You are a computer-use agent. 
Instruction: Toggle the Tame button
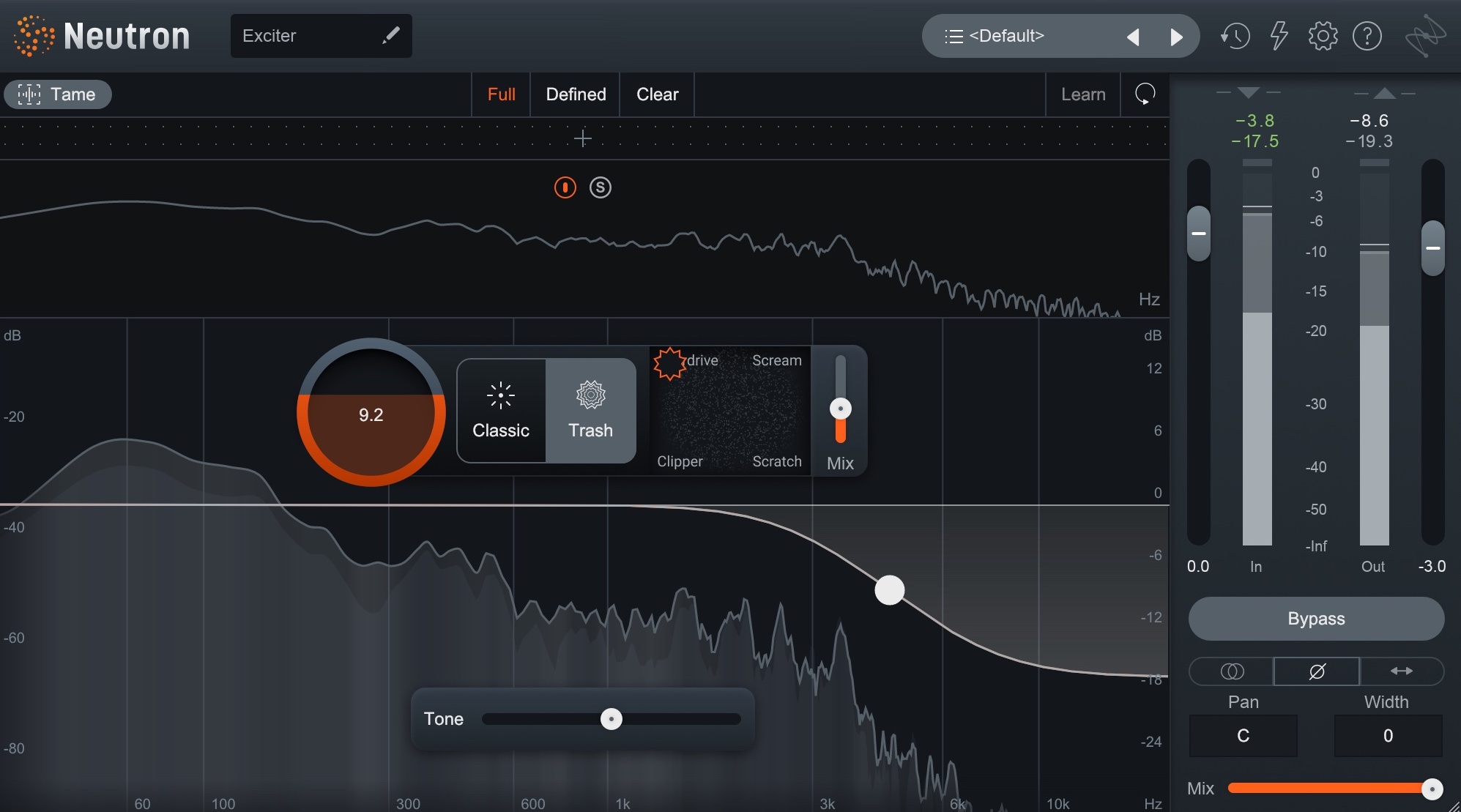[58, 94]
